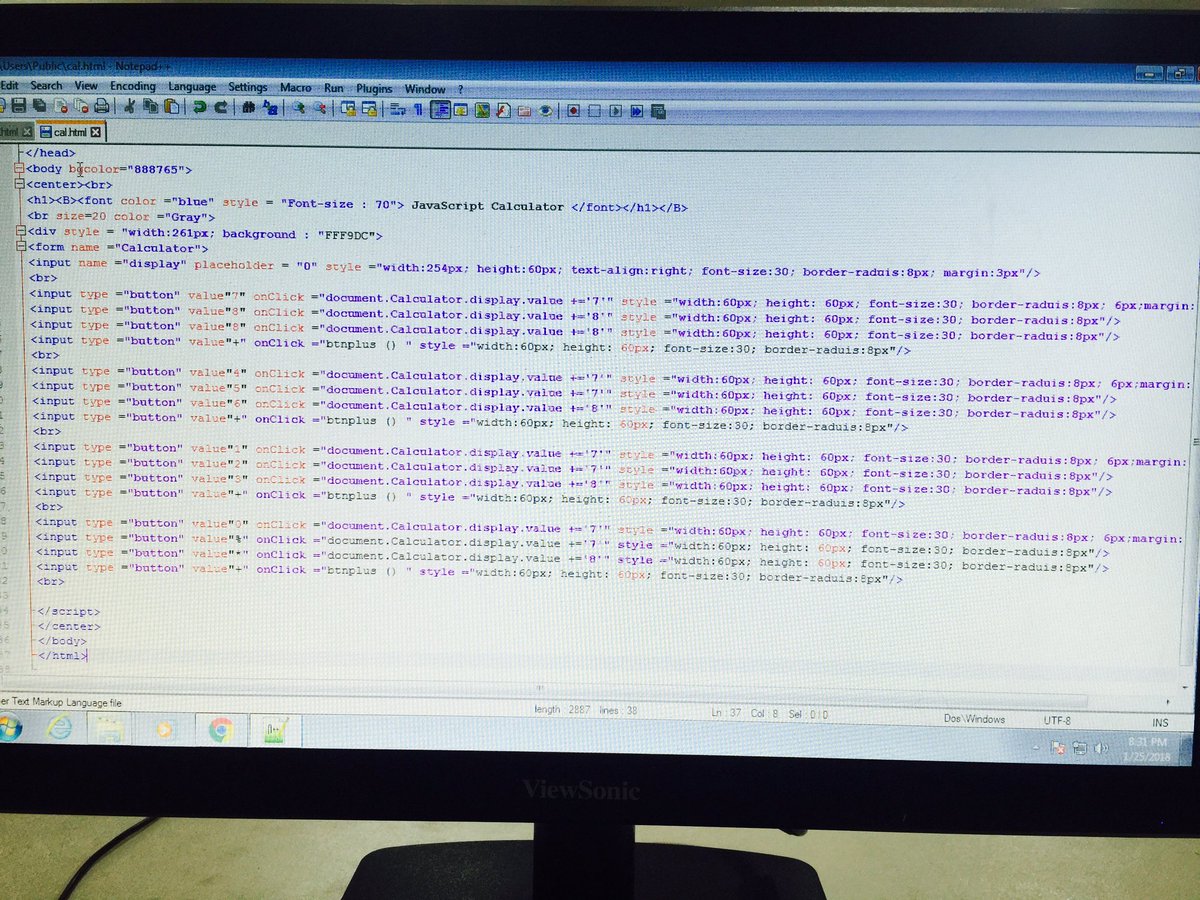Click the Stop Recording macro icon
This screenshot has height=900, width=1200.
594,110
